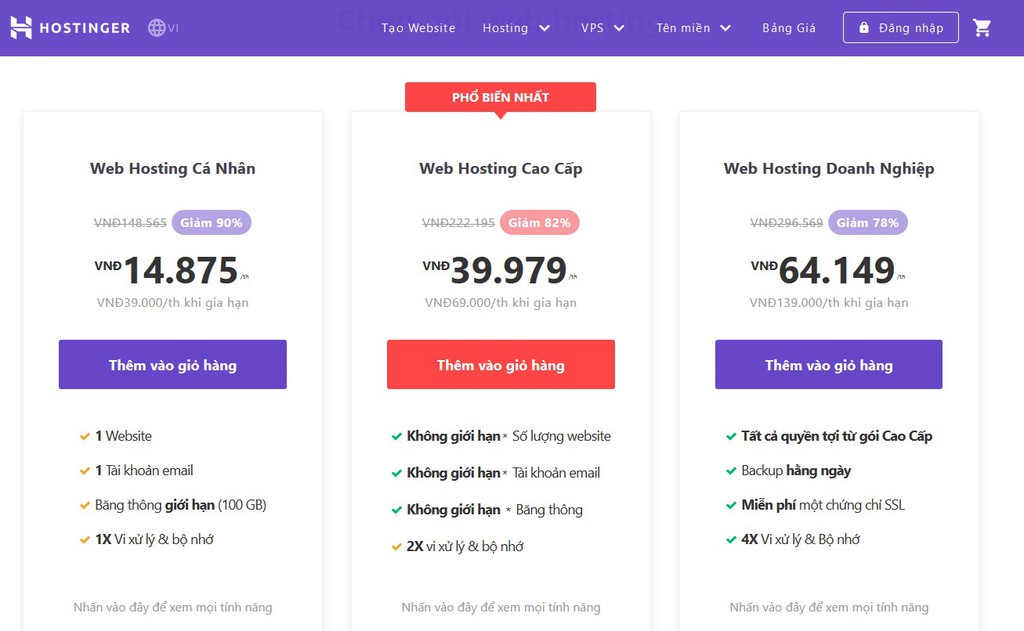
Task: Click the Hostinger logo icon
Action: pos(21,28)
